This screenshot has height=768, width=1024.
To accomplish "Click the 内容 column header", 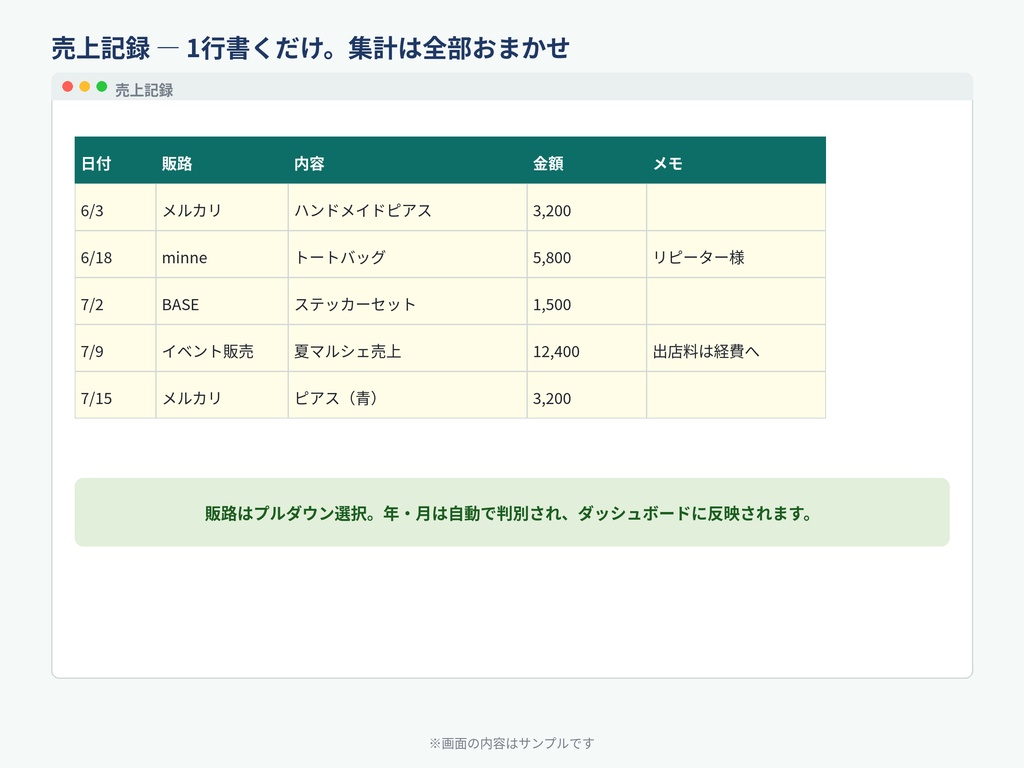I will (x=408, y=161).
